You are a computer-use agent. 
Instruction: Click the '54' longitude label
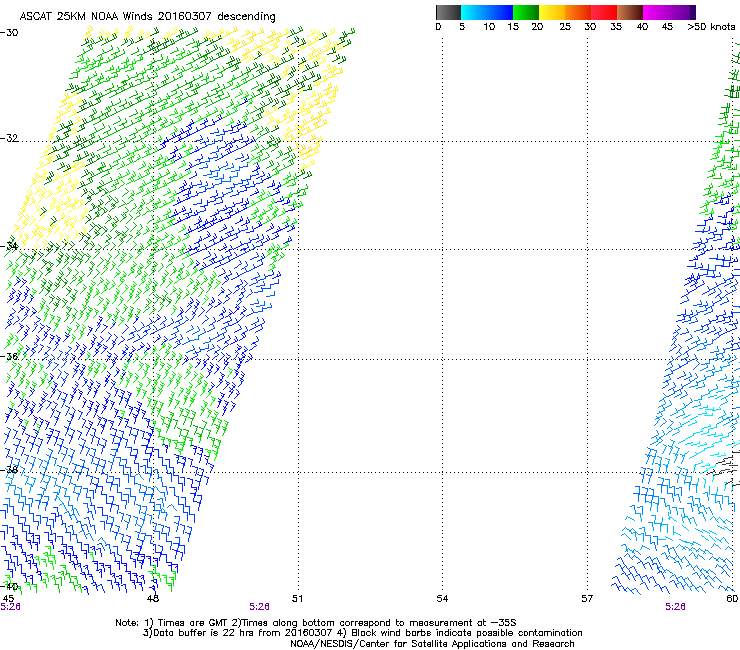tap(442, 599)
